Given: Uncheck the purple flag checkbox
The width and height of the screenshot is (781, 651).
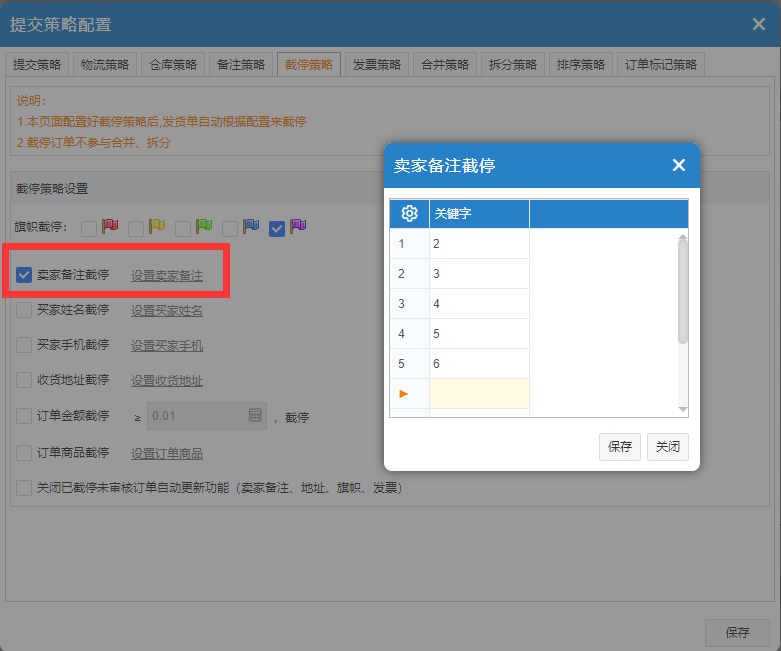Looking at the screenshot, I should (276, 229).
